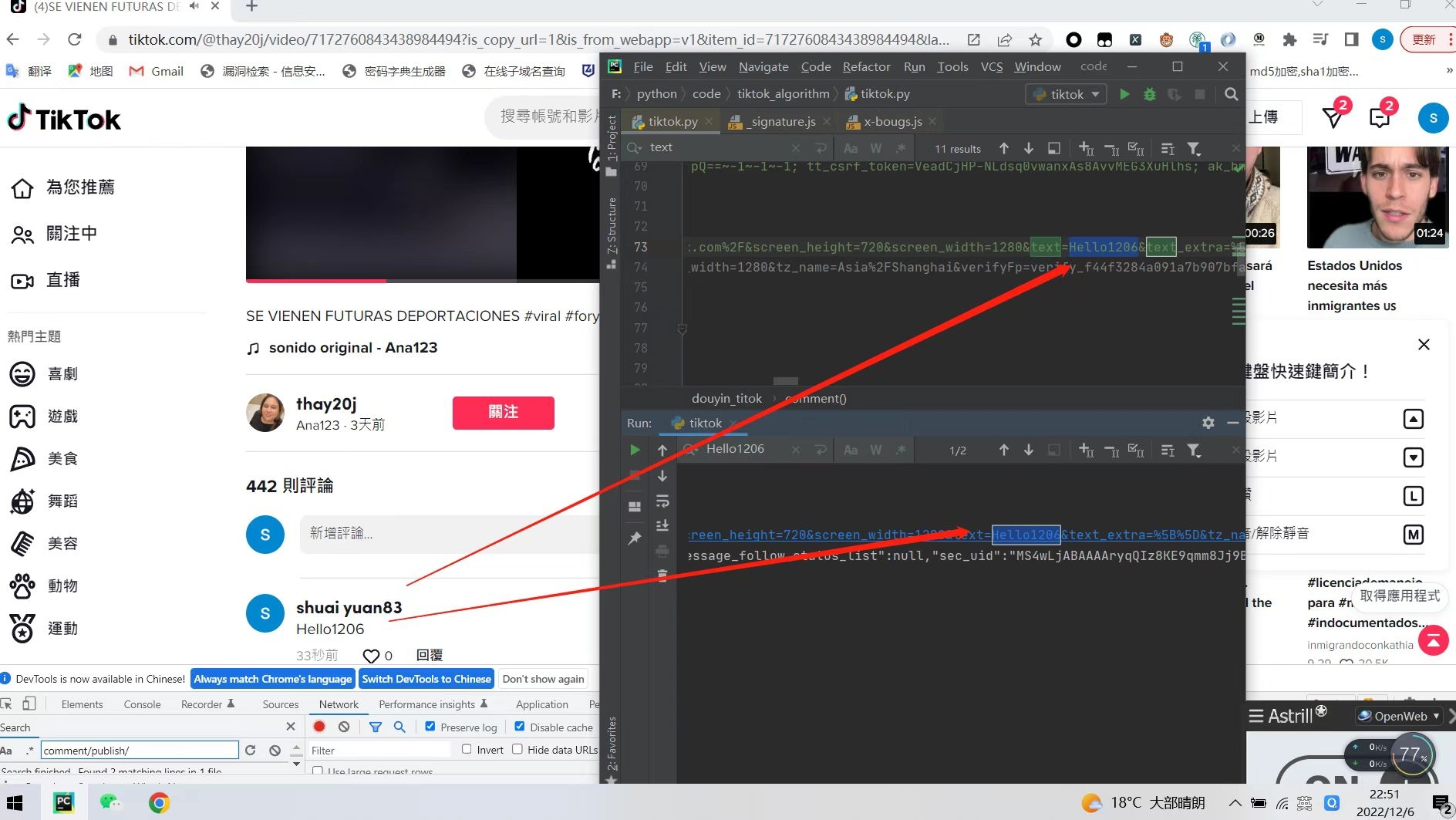Toggle soft-wrap icon in Run panel

662,502
